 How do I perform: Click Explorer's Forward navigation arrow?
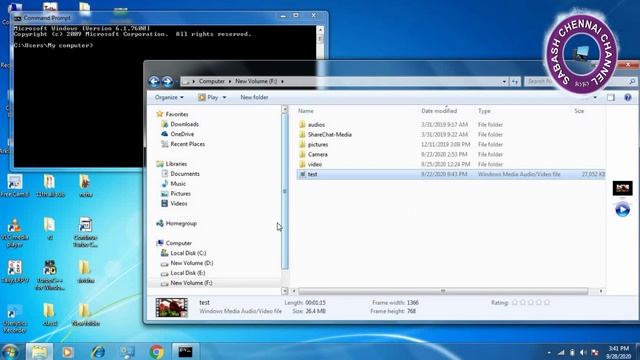(x=167, y=81)
